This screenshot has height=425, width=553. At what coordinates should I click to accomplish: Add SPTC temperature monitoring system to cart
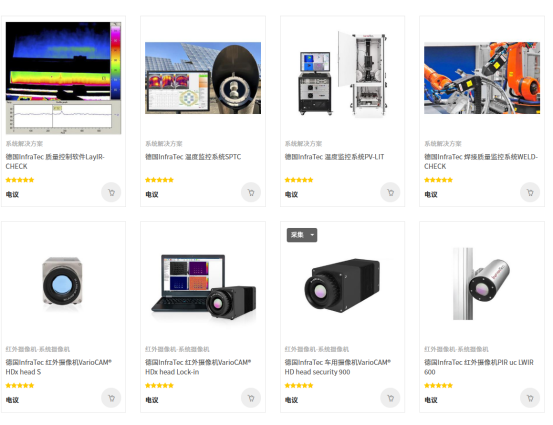pos(251,193)
